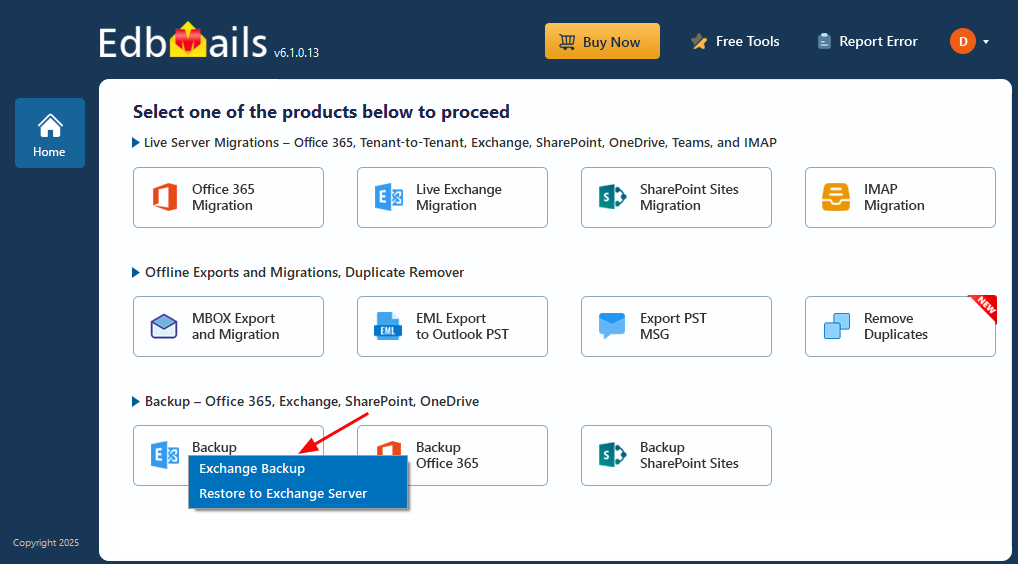1018x564 pixels.
Task: Open the user account dropdown arrow
Action: (986, 42)
